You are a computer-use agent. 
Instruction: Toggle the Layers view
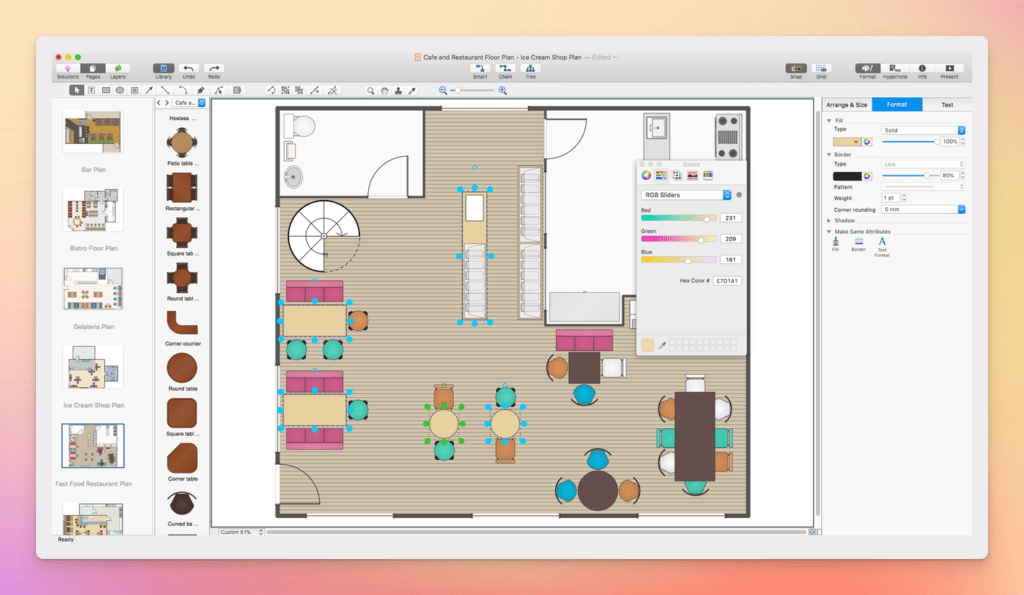[x=117, y=67]
